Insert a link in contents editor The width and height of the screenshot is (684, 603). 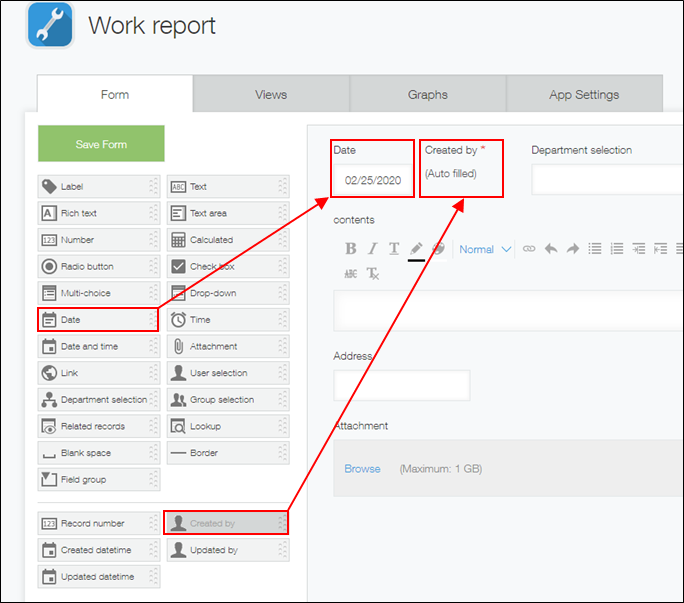(x=529, y=249)
